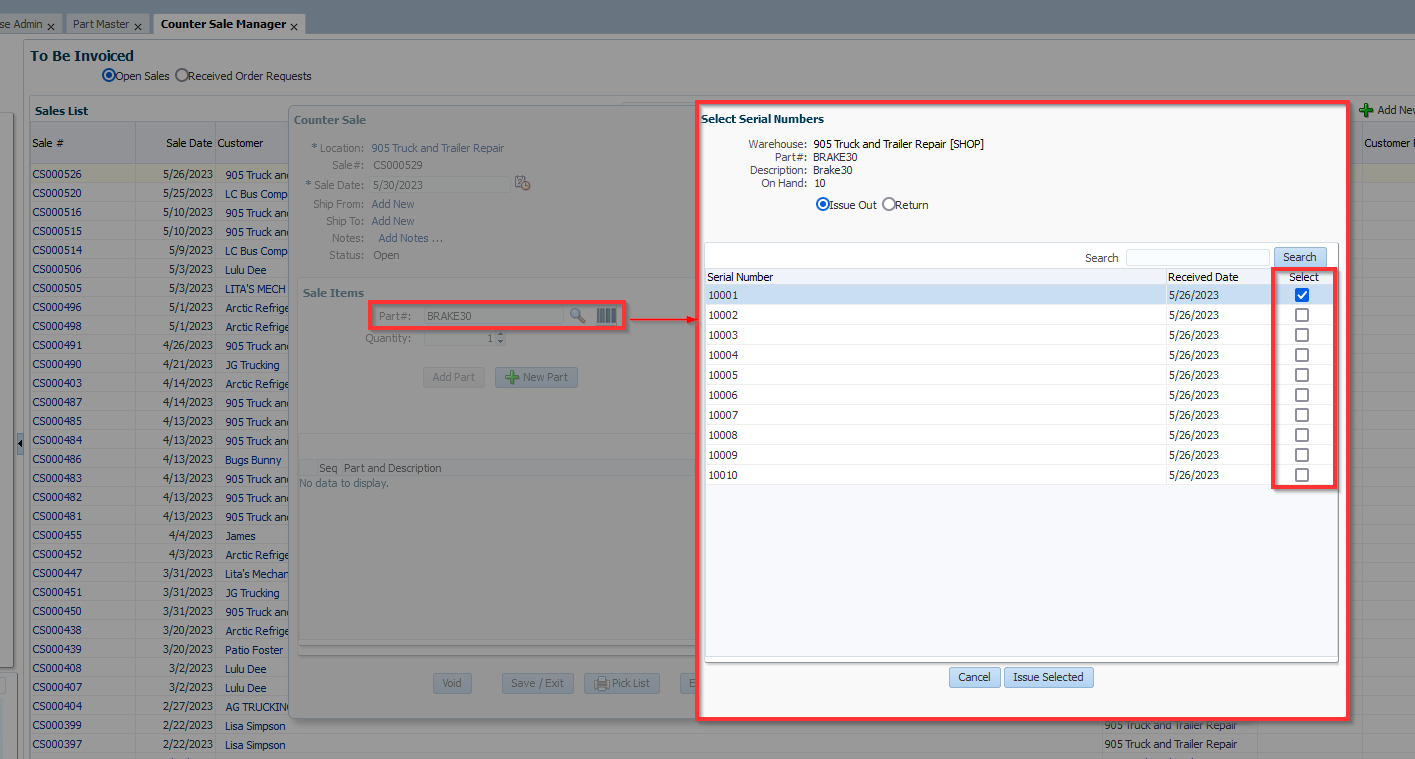Viewport: 1415px width, 759px height.
Task: Open sale CS000514 link
Action: click(57, 250)
